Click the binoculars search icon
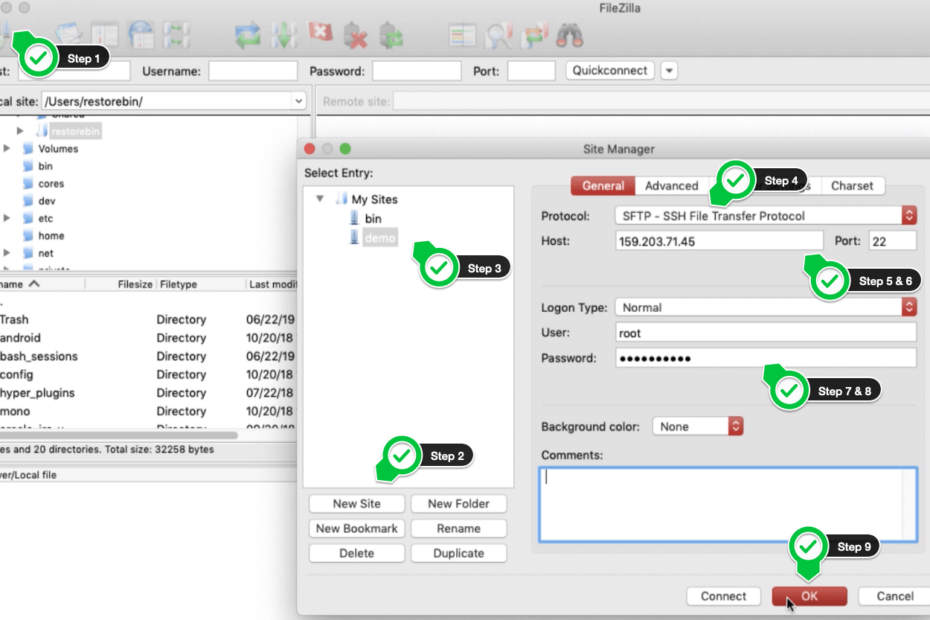Viewport: 930px width, 620px height. 569,35
